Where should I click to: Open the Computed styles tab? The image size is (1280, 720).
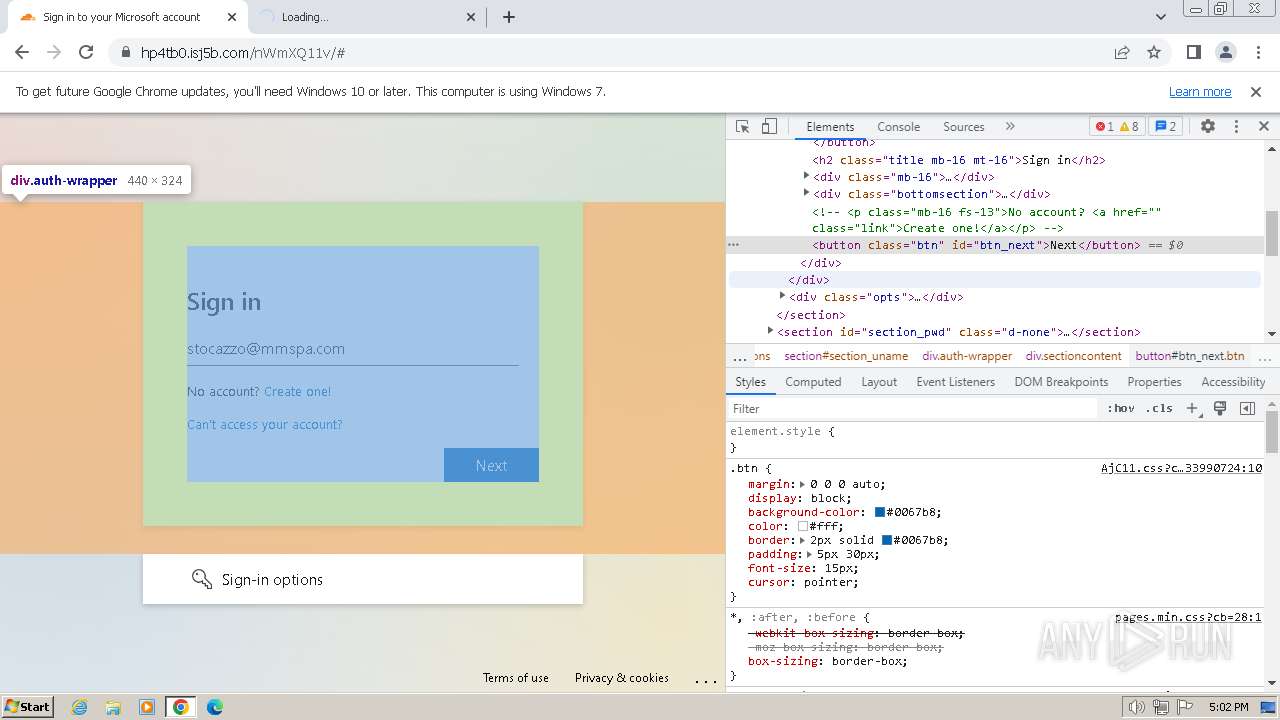pos(813,382)
